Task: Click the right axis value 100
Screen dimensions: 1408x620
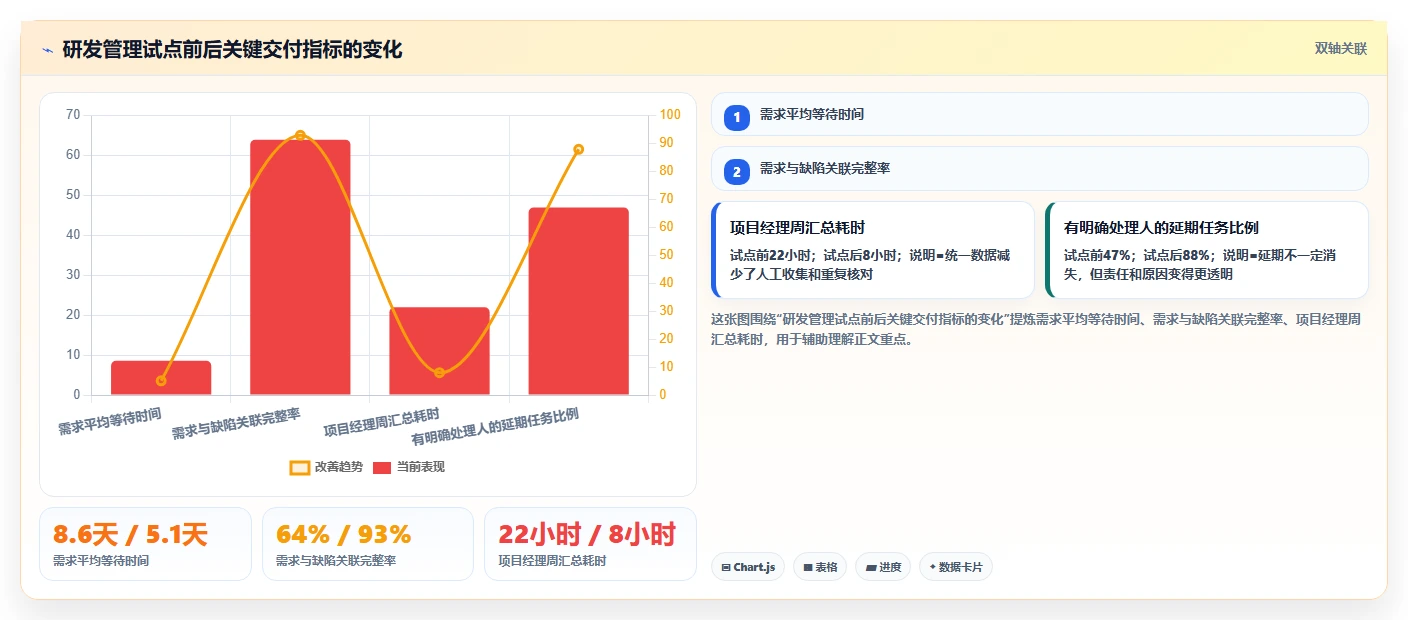Action: [x=670, y=115]
